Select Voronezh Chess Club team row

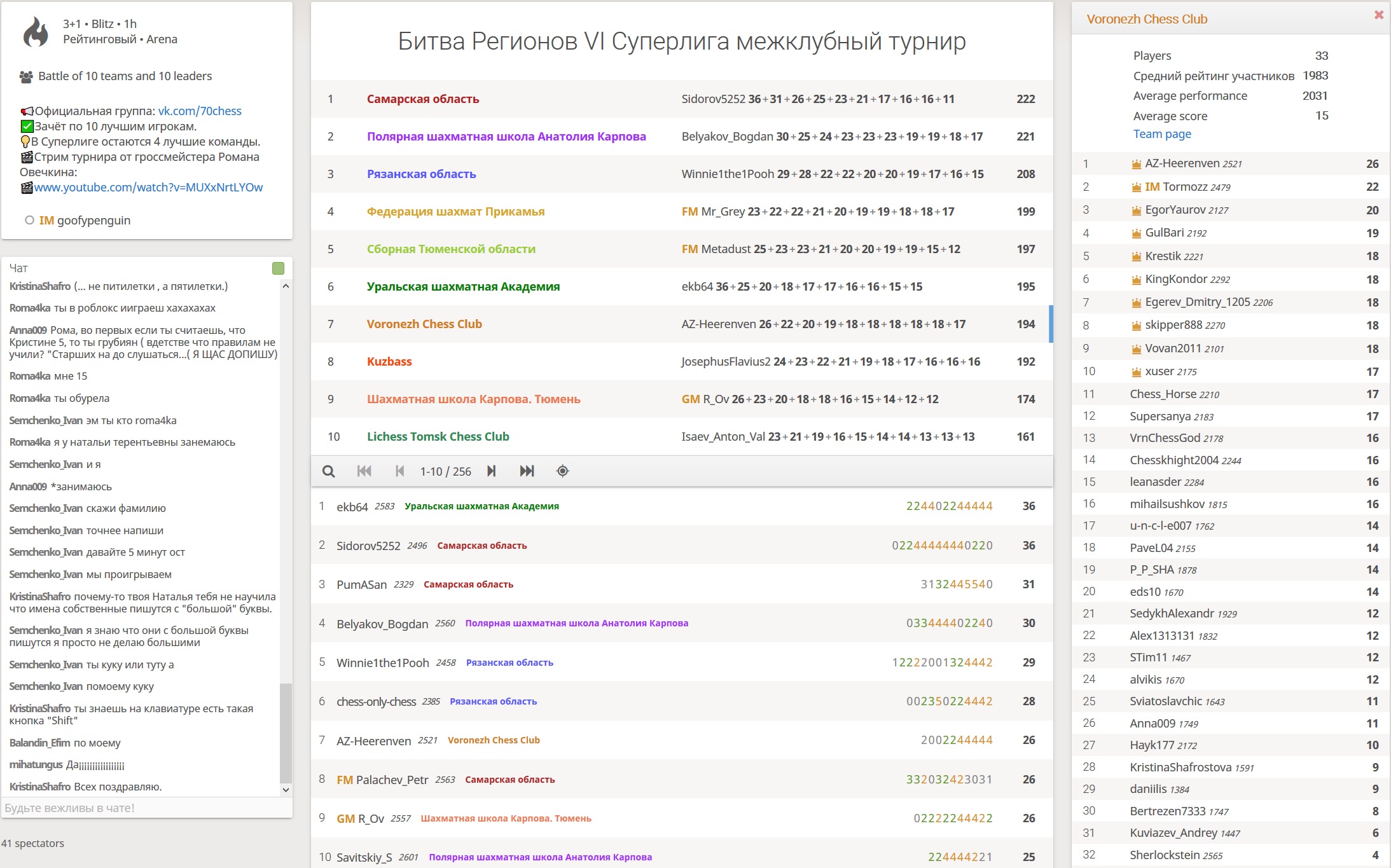coord(681,324)
